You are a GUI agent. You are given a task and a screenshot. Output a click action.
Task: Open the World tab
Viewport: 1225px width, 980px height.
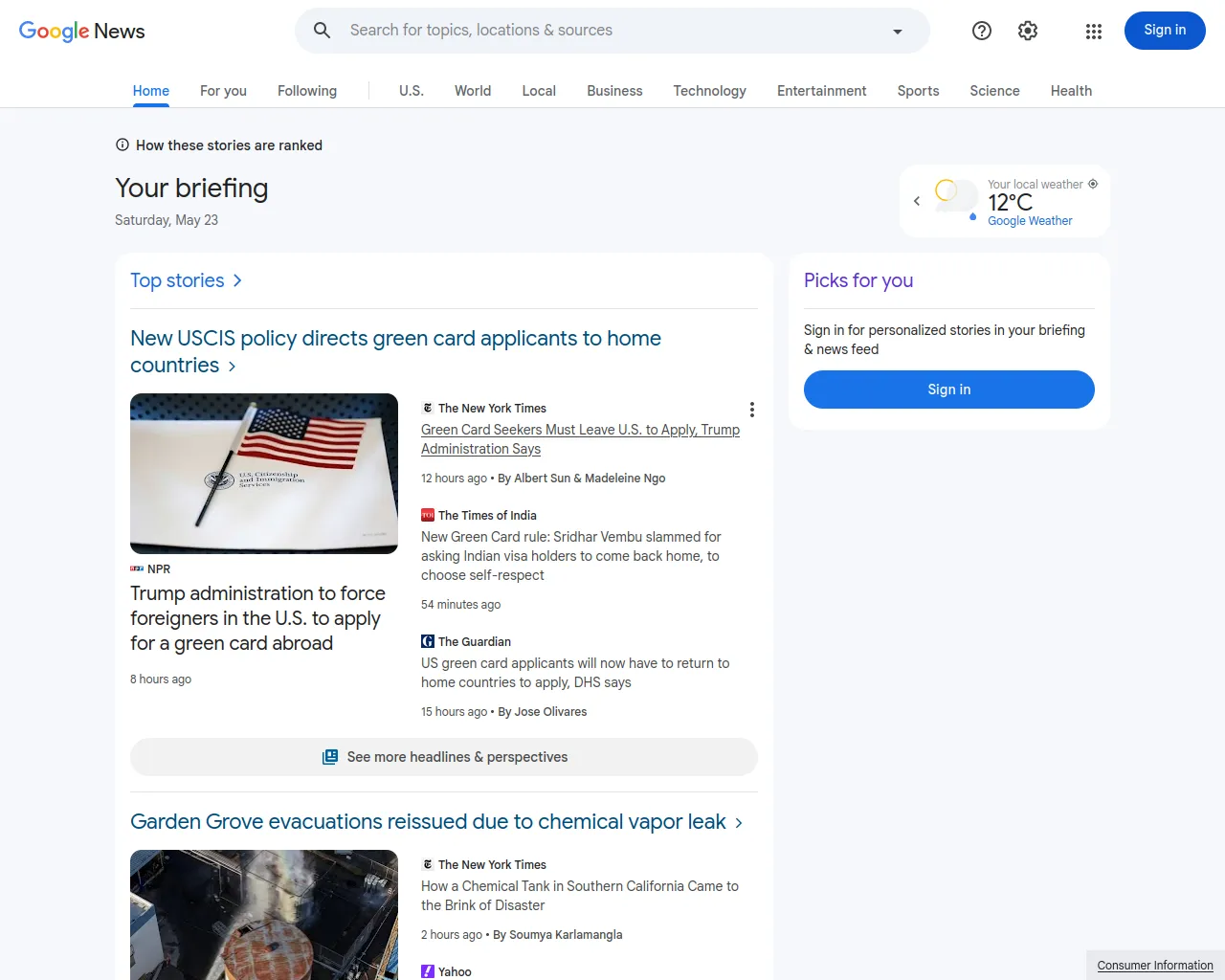coord(473,91)
